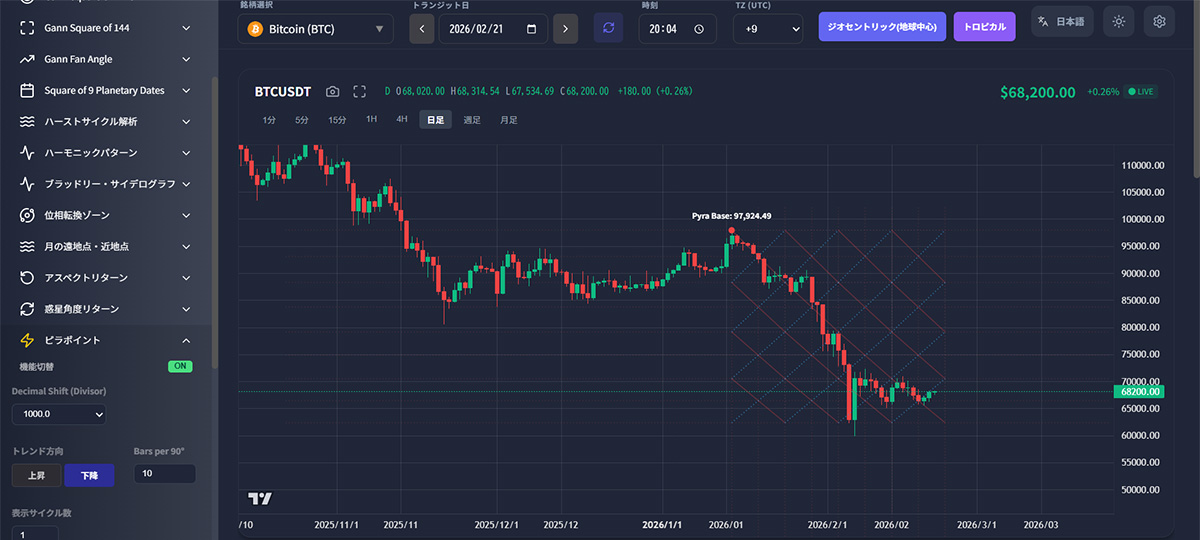Click the left sidebar scrollbar
The height and width of the screenshot is (540, 1200).
(215, 220)
